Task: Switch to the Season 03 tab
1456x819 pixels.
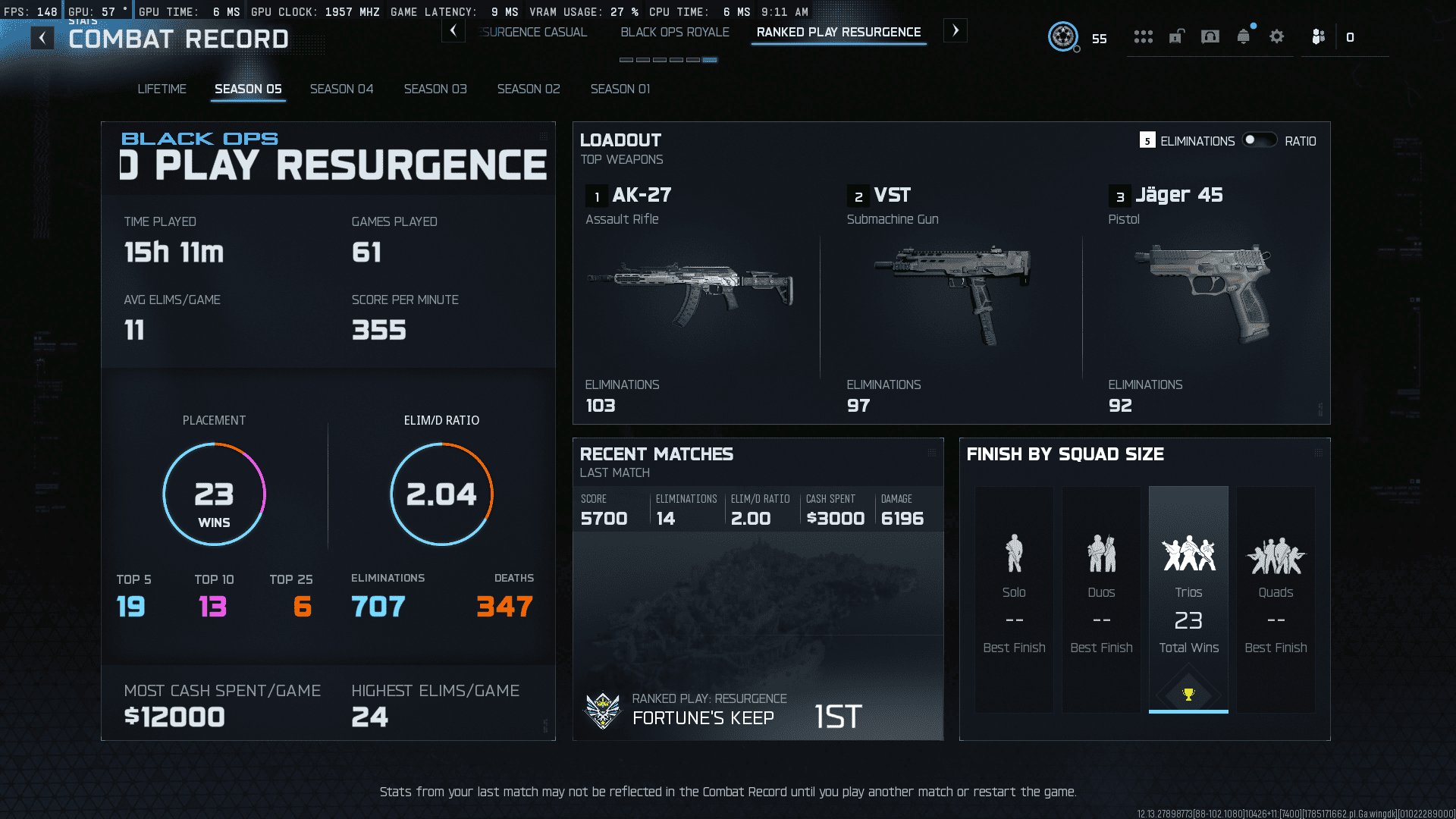Action: coord(435,89)
